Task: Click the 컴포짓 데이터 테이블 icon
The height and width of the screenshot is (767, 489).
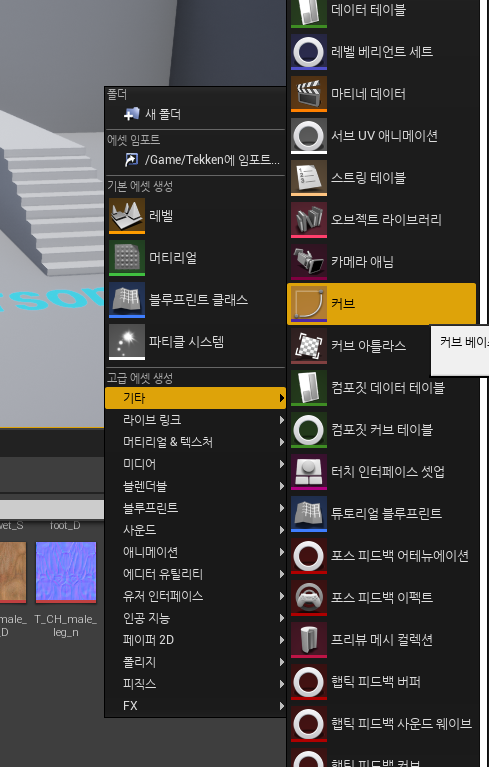Action: pos(309,388)
